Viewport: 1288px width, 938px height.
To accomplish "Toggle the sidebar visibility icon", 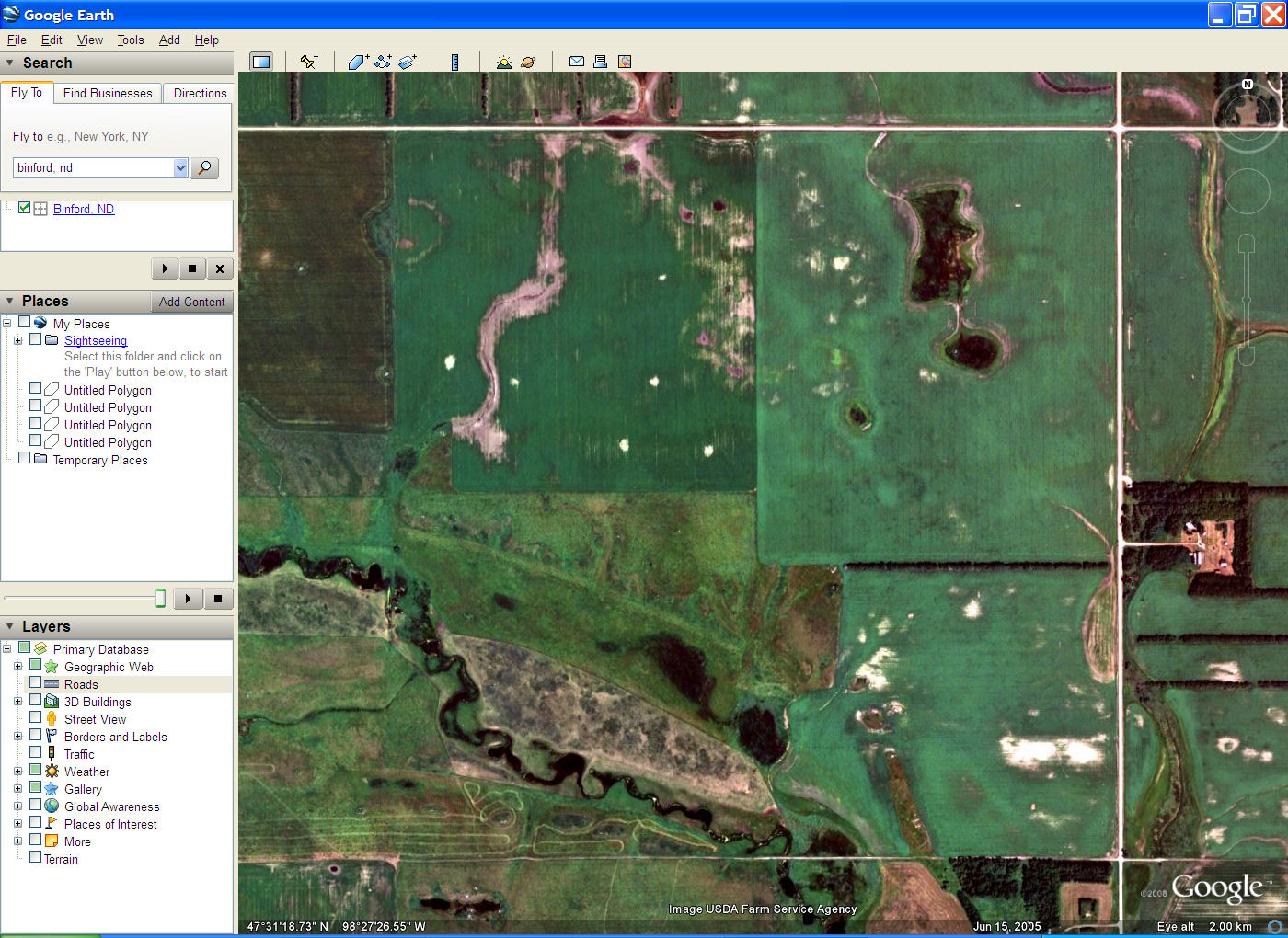I will pyautogui.click(x=261, y=62).
